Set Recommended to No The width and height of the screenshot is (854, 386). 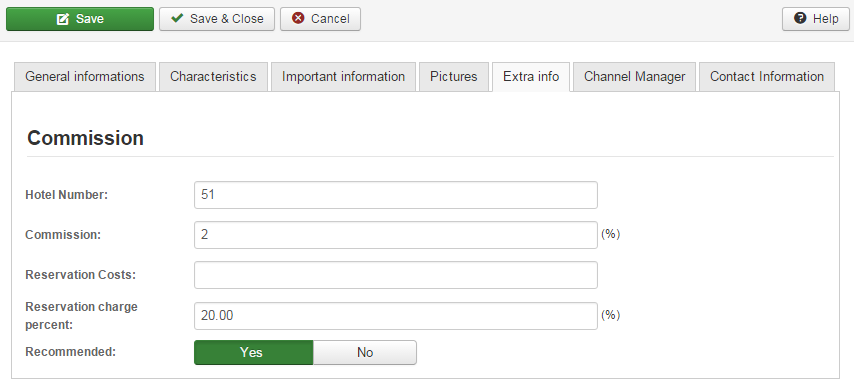click(x=365, y=352)
